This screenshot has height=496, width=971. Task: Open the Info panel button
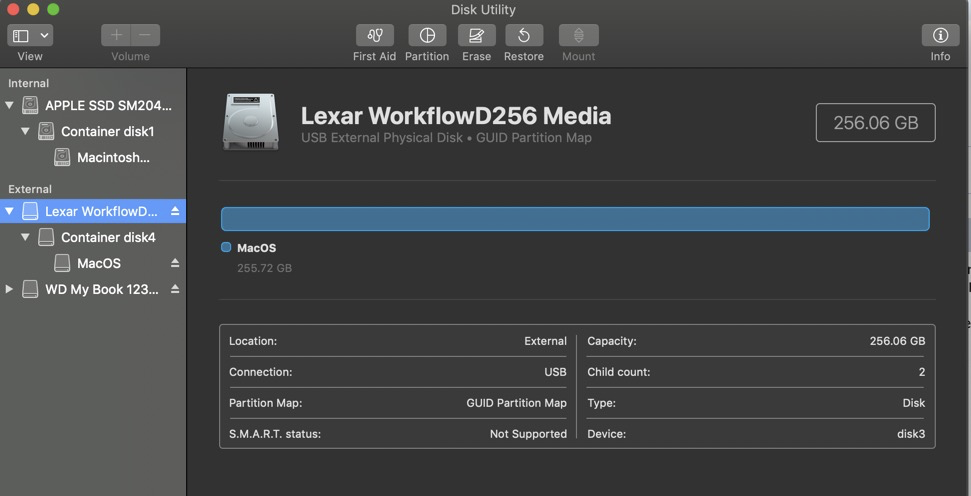click(940, 35)
